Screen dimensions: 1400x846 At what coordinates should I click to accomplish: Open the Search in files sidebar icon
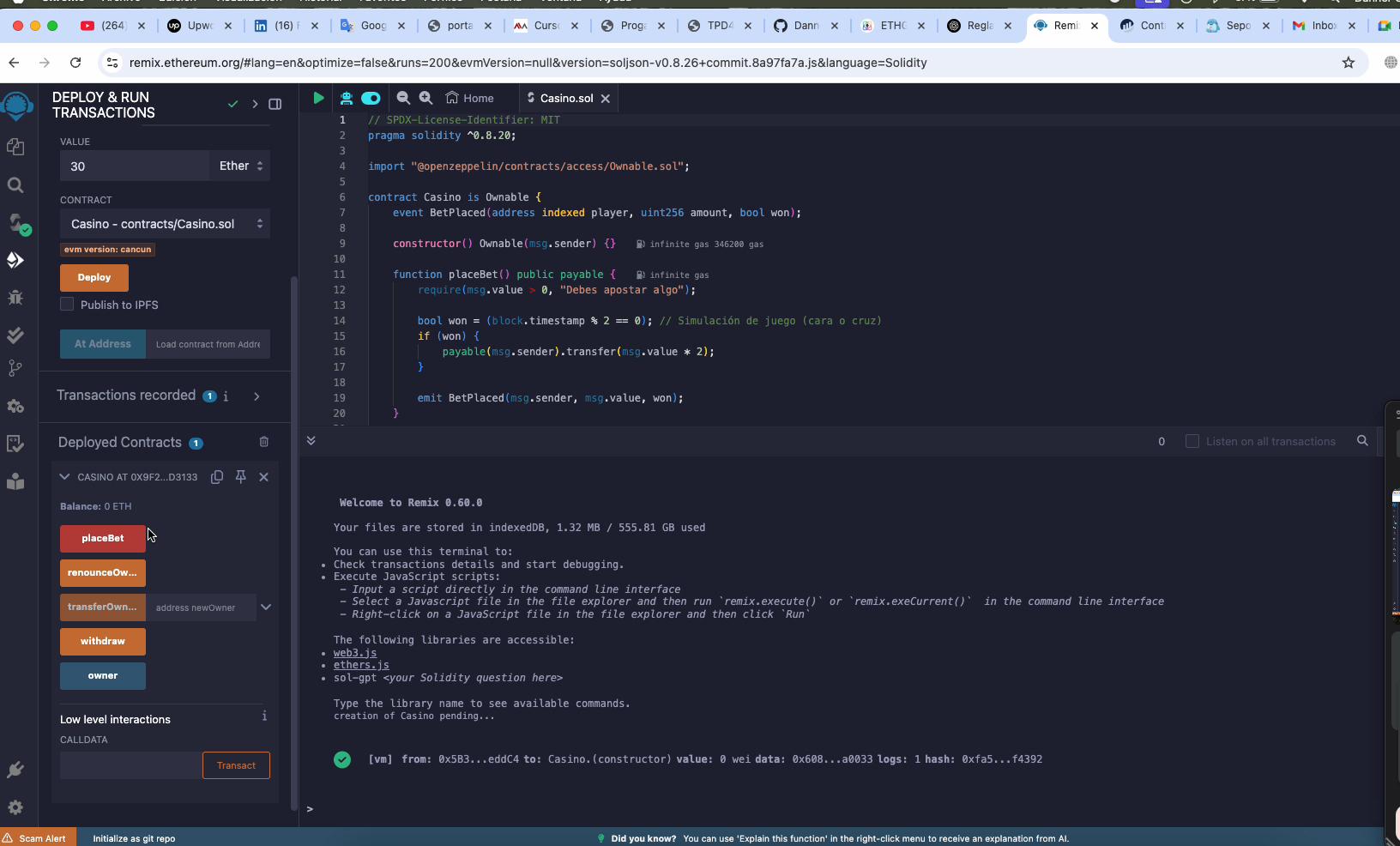(x=15, y=184)
